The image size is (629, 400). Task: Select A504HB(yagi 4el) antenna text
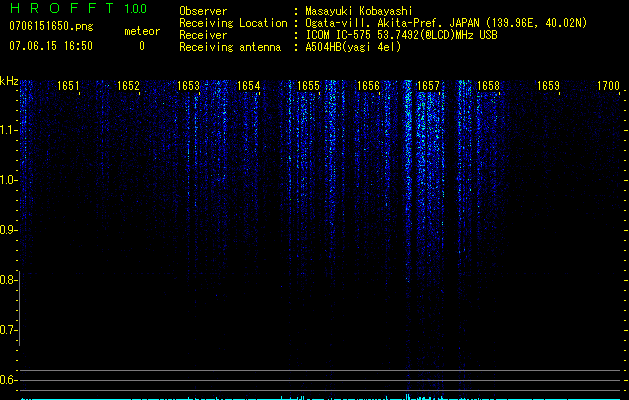[353, 47]
